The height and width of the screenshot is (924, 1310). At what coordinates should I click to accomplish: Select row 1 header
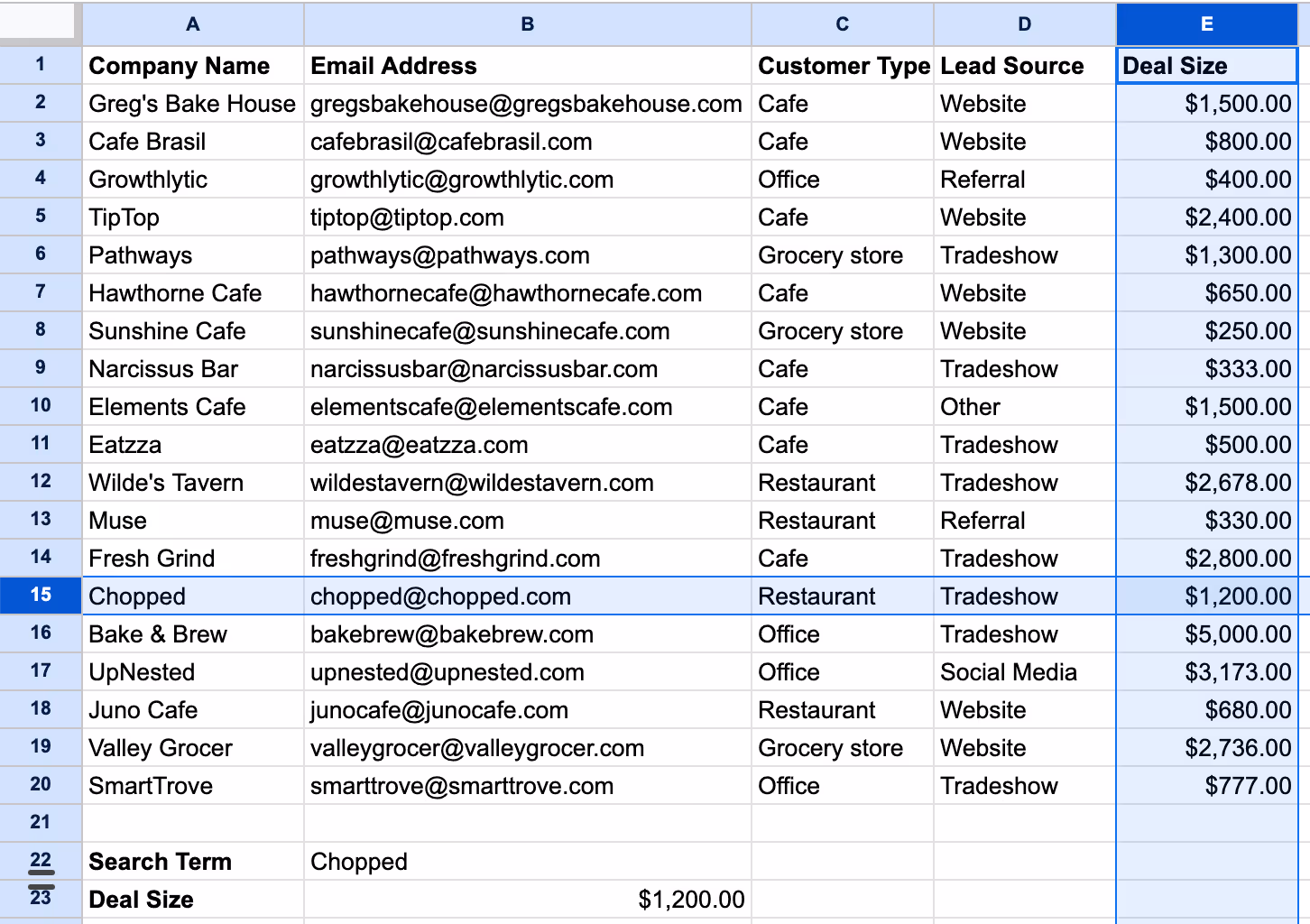tap(41, 65)
